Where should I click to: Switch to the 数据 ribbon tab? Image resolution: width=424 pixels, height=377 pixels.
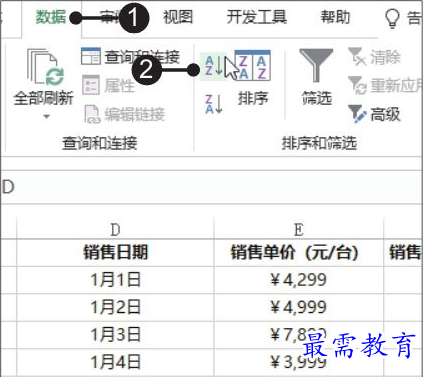point(51,17)
